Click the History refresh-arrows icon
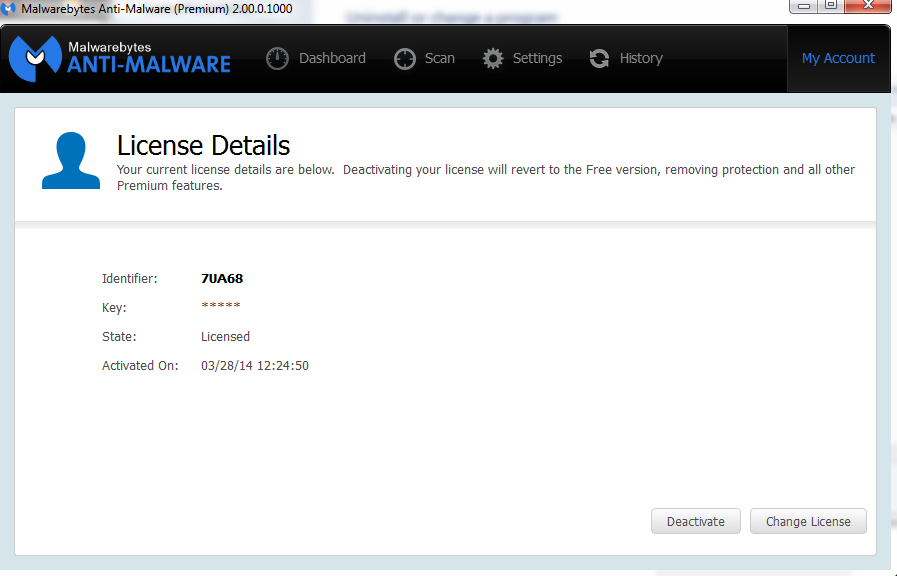Viewport: 897px width, 576px height. point(599,58)
